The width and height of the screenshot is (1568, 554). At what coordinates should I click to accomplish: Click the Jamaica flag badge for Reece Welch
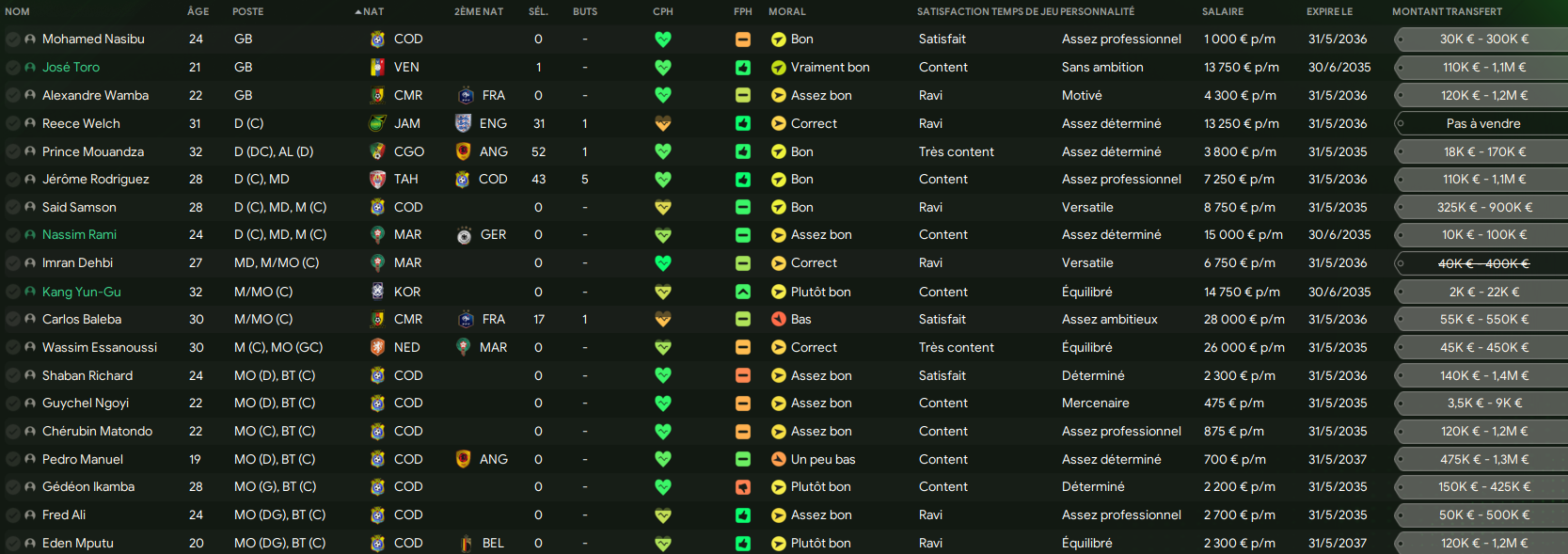[x=377, y=123]
